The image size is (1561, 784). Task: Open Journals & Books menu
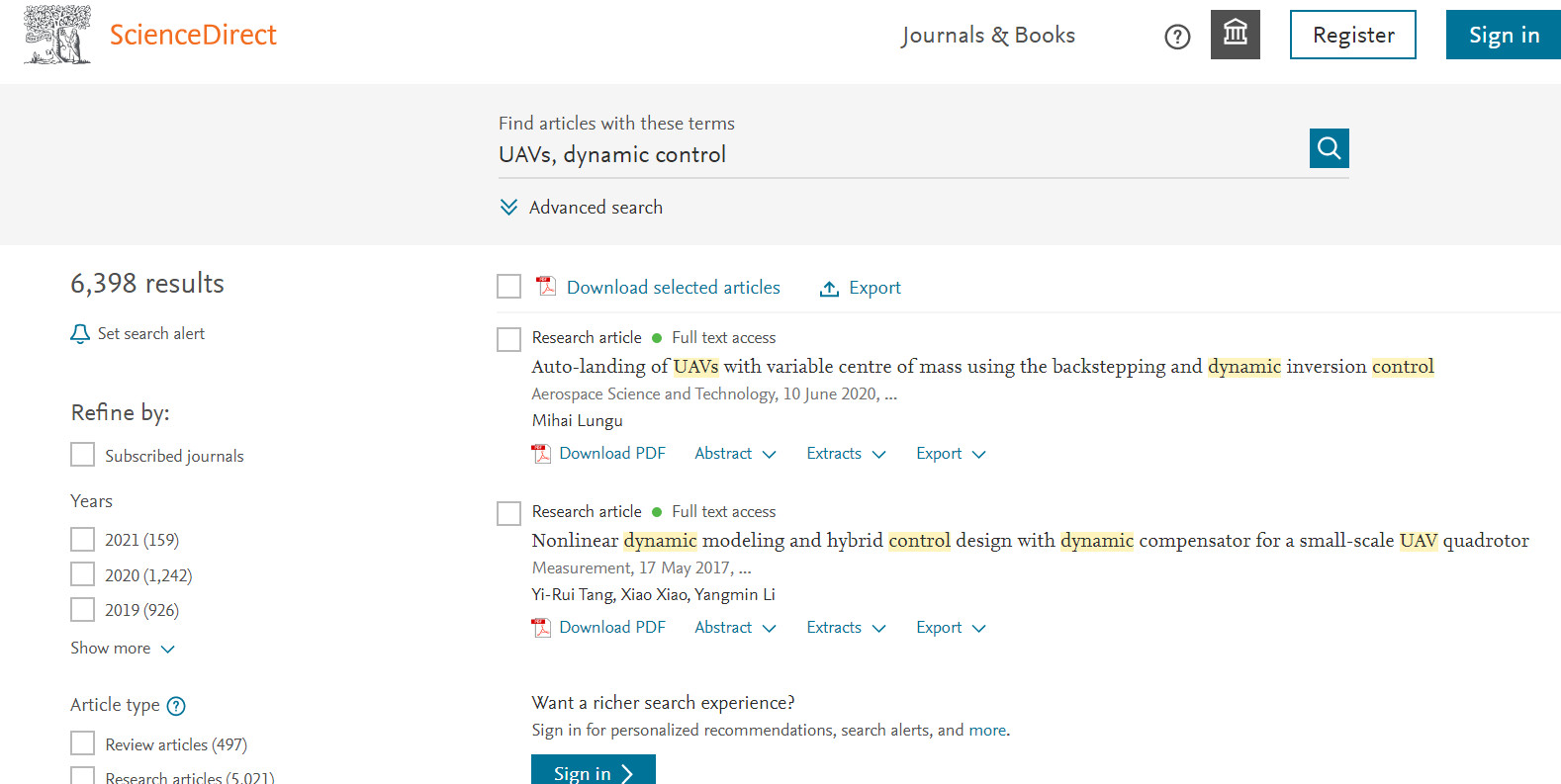point(988,35)
